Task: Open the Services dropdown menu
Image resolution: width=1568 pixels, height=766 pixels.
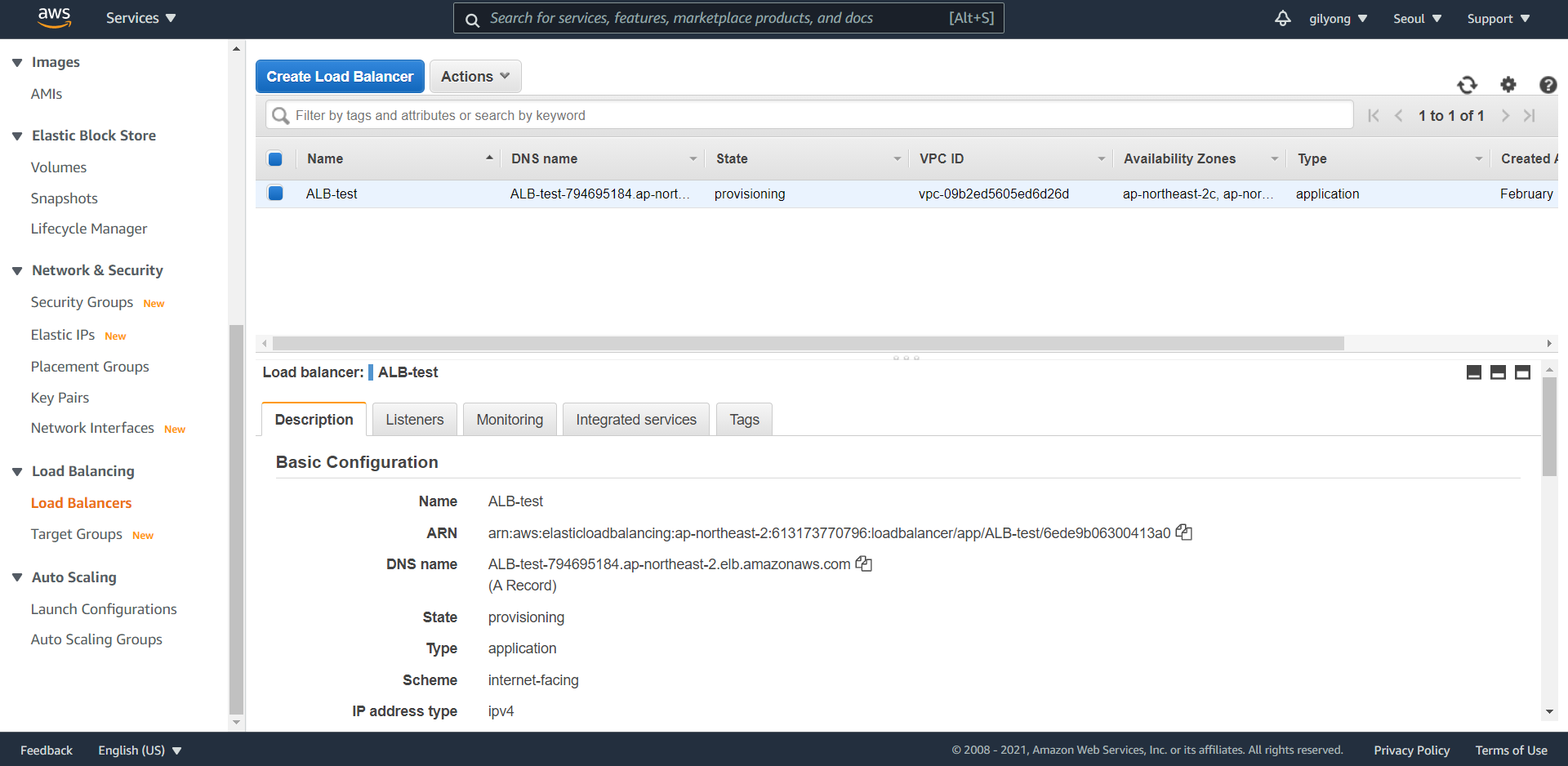Action: click(x=140, y=18)
